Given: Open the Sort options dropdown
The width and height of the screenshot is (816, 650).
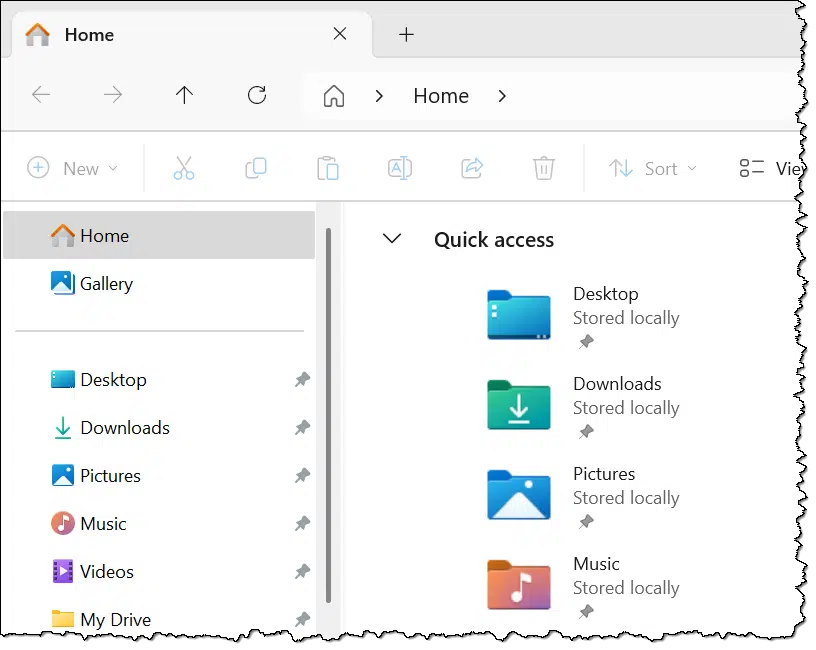Looking at the screenshot, I should [653, 168].
